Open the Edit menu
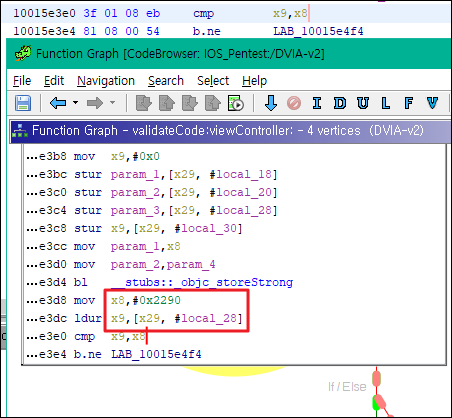 coord(54,81)
